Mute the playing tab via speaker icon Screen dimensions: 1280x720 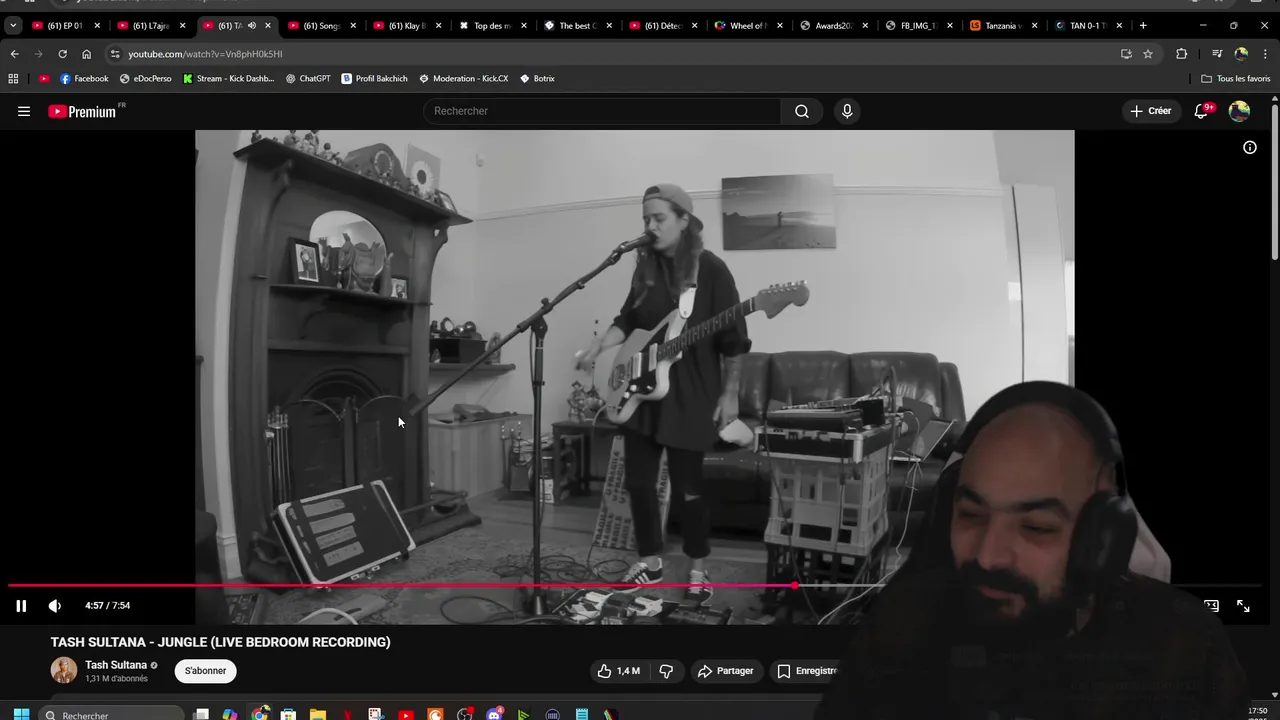click(x=252, y=25)
